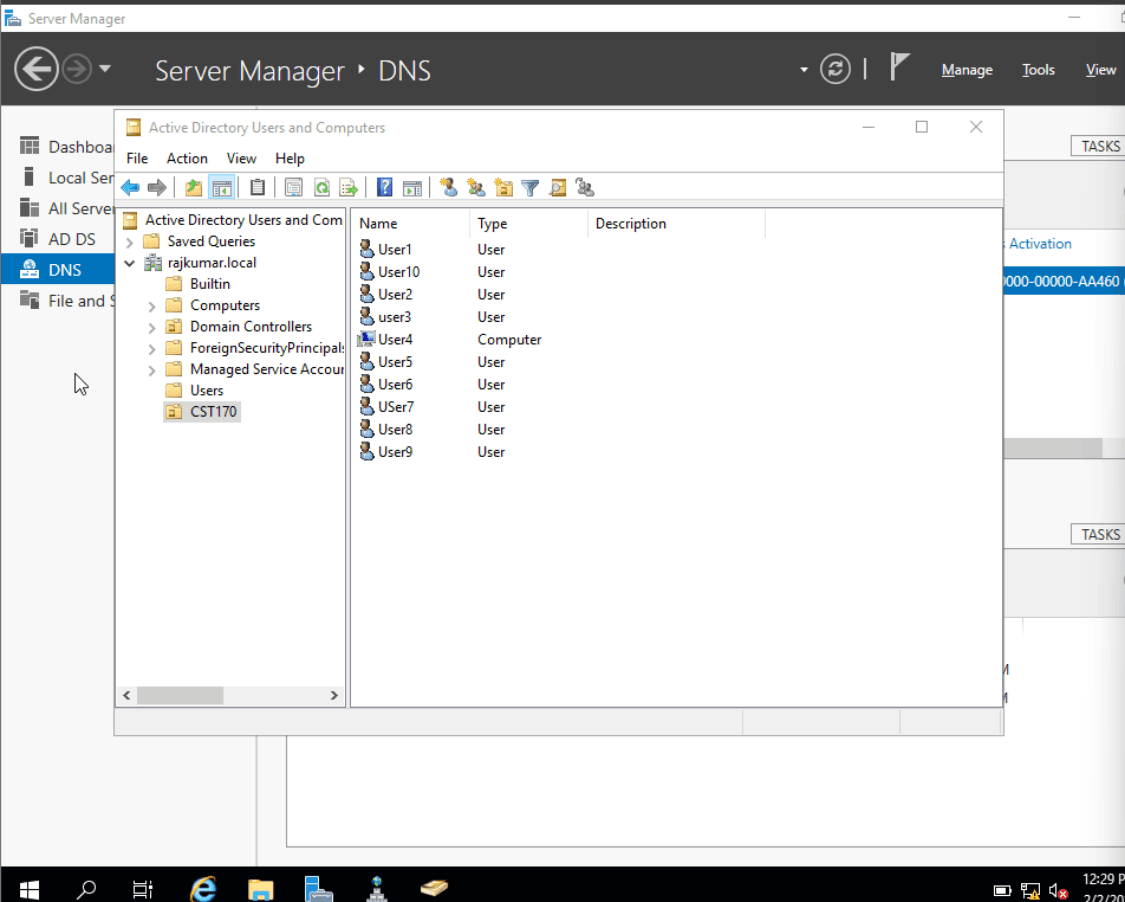Click the Refresh toolbar icon

(321, 188)
